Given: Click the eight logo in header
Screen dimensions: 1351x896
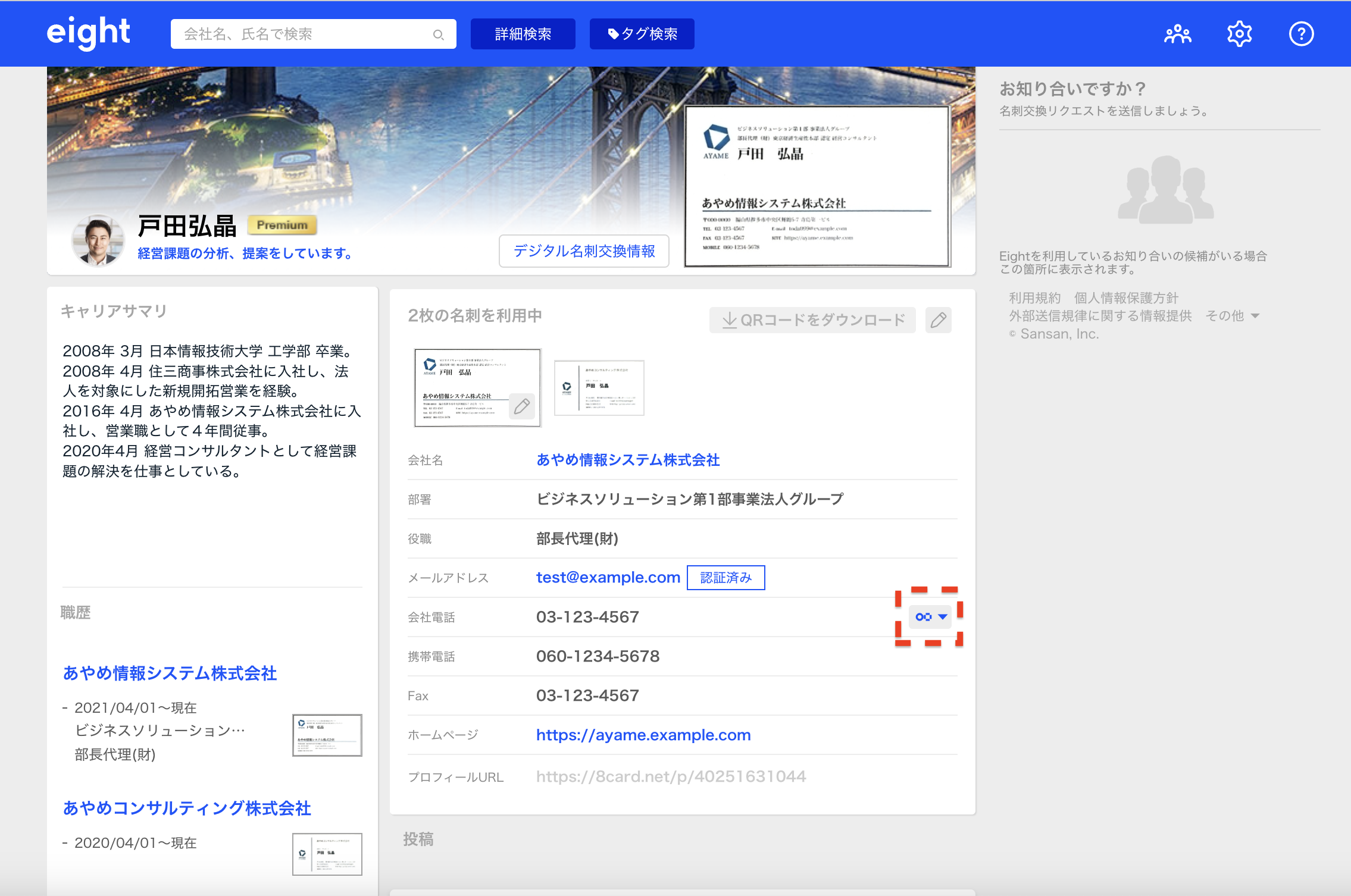Looking at the screenshot, I should pyautogui.click(x=88, y=33).
